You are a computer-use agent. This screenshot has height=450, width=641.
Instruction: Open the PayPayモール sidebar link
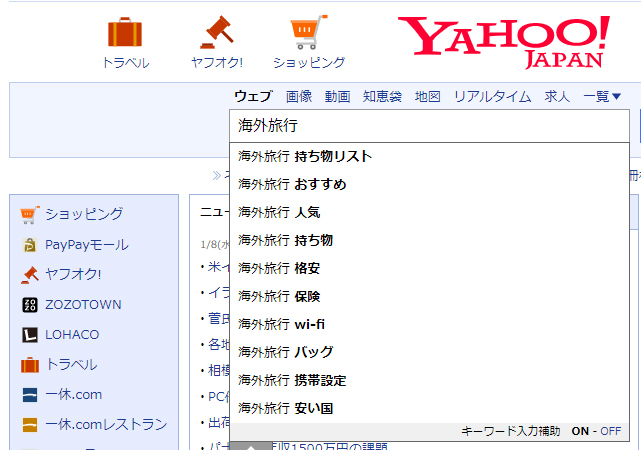coord(87,245)
